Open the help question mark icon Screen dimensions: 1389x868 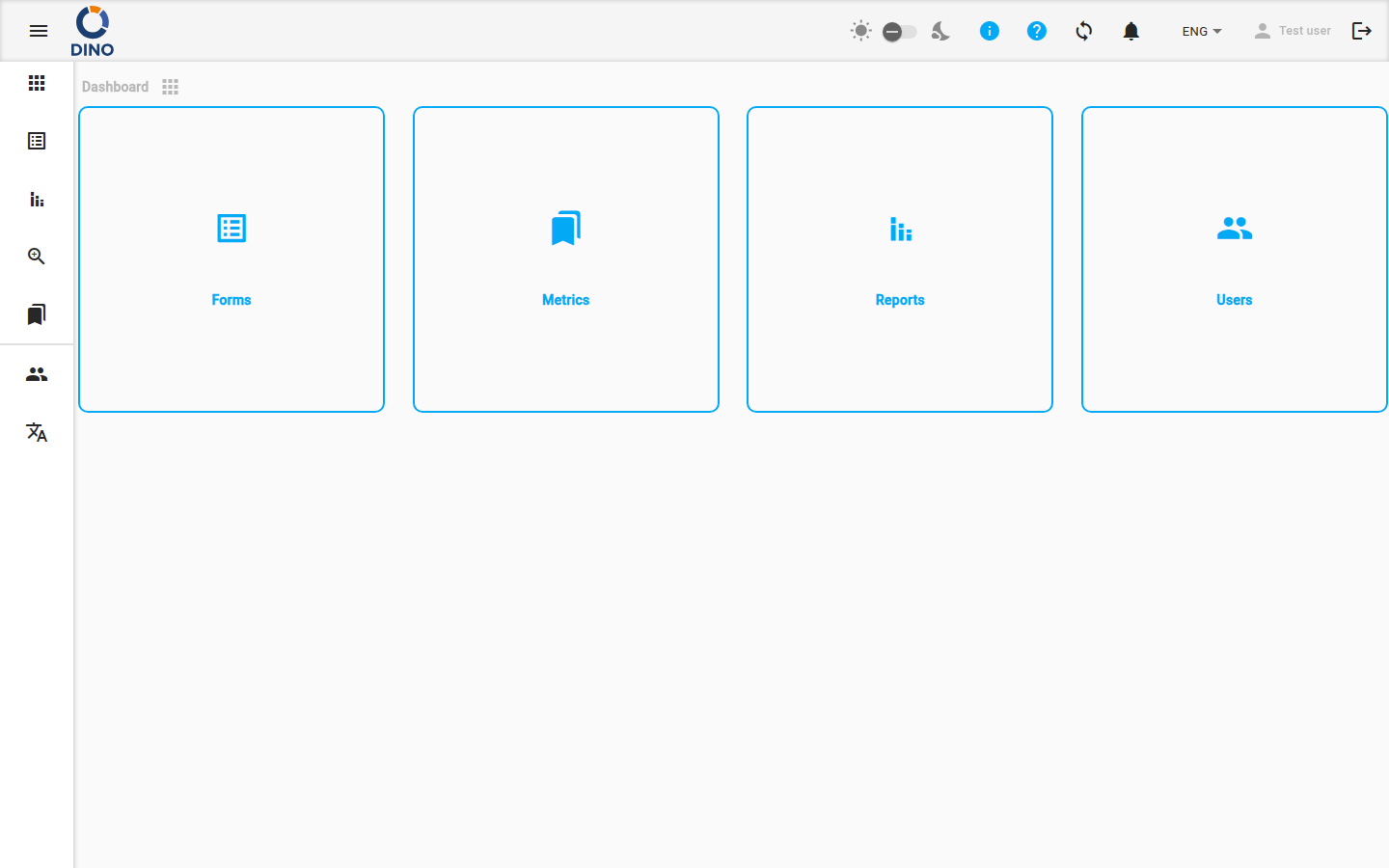pyautogui.click(x=1036, y=31)
